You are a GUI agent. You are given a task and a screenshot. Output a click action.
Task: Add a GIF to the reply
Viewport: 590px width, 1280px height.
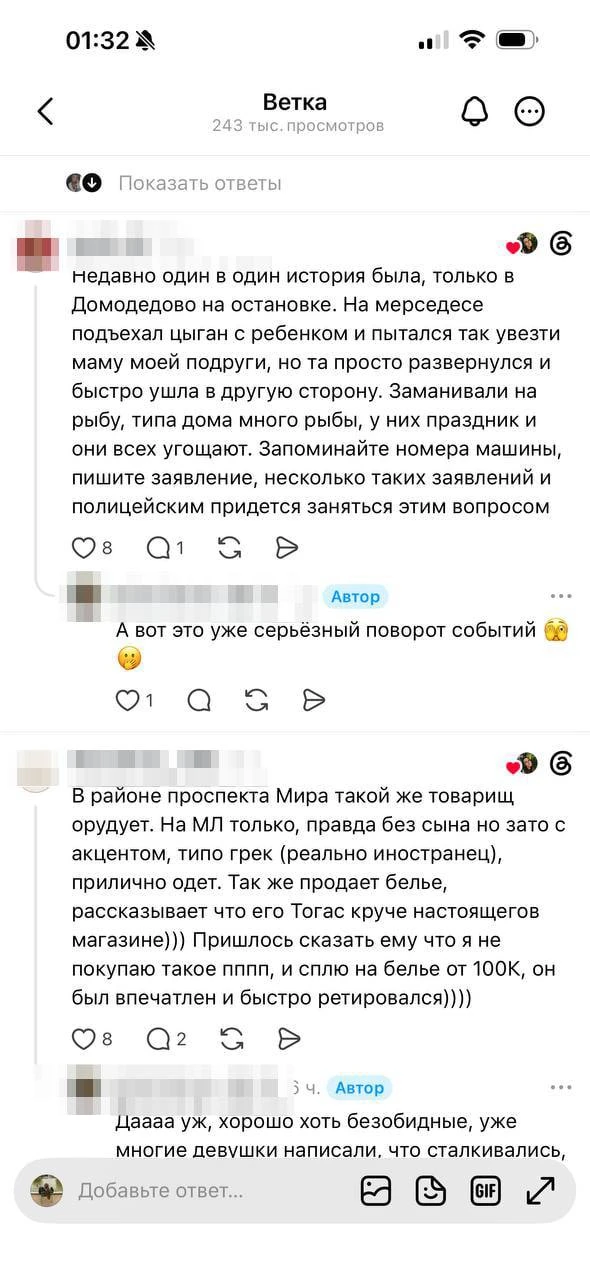(485, 1190)
